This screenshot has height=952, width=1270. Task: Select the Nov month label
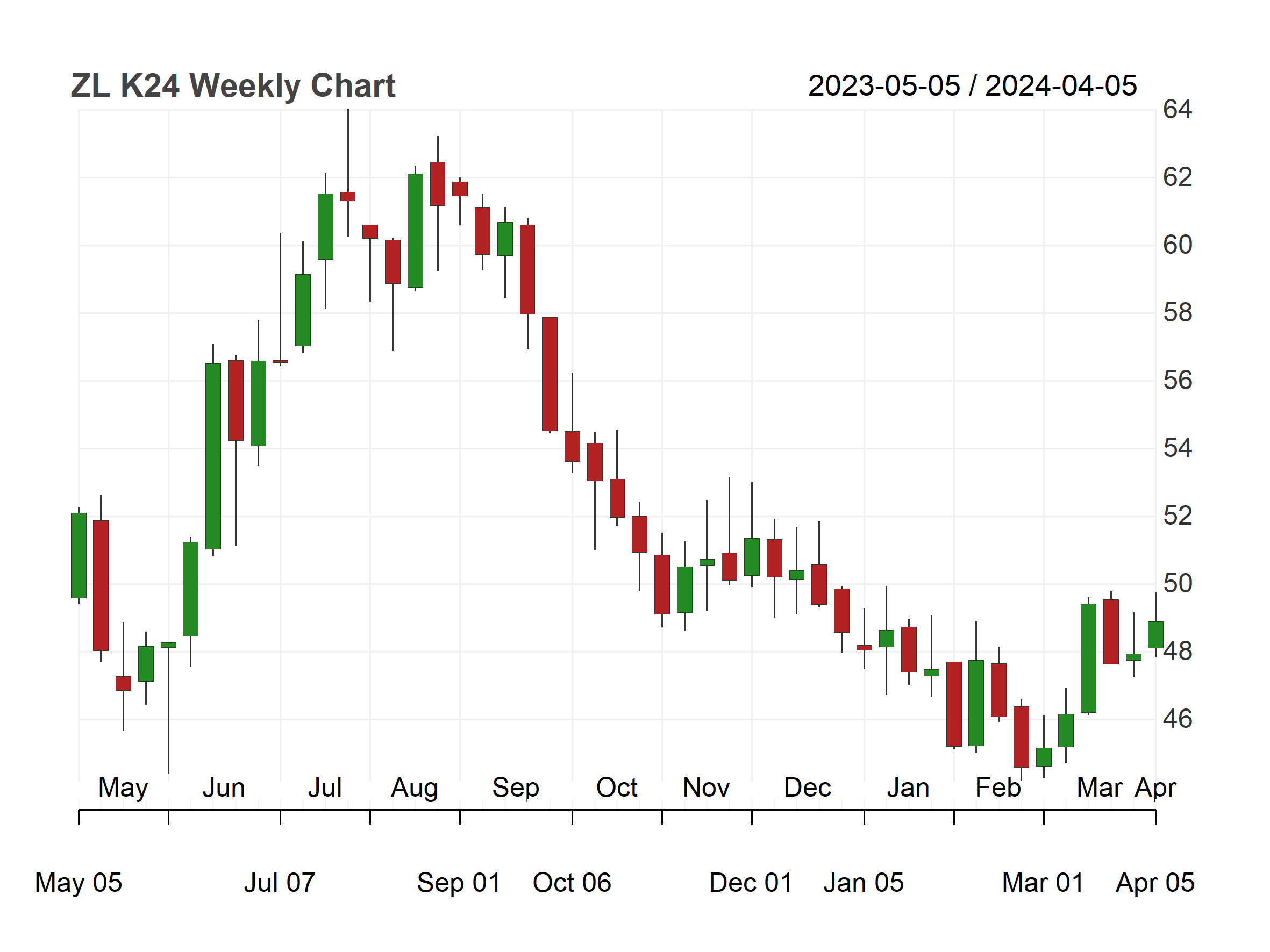[x=706, y=788]
